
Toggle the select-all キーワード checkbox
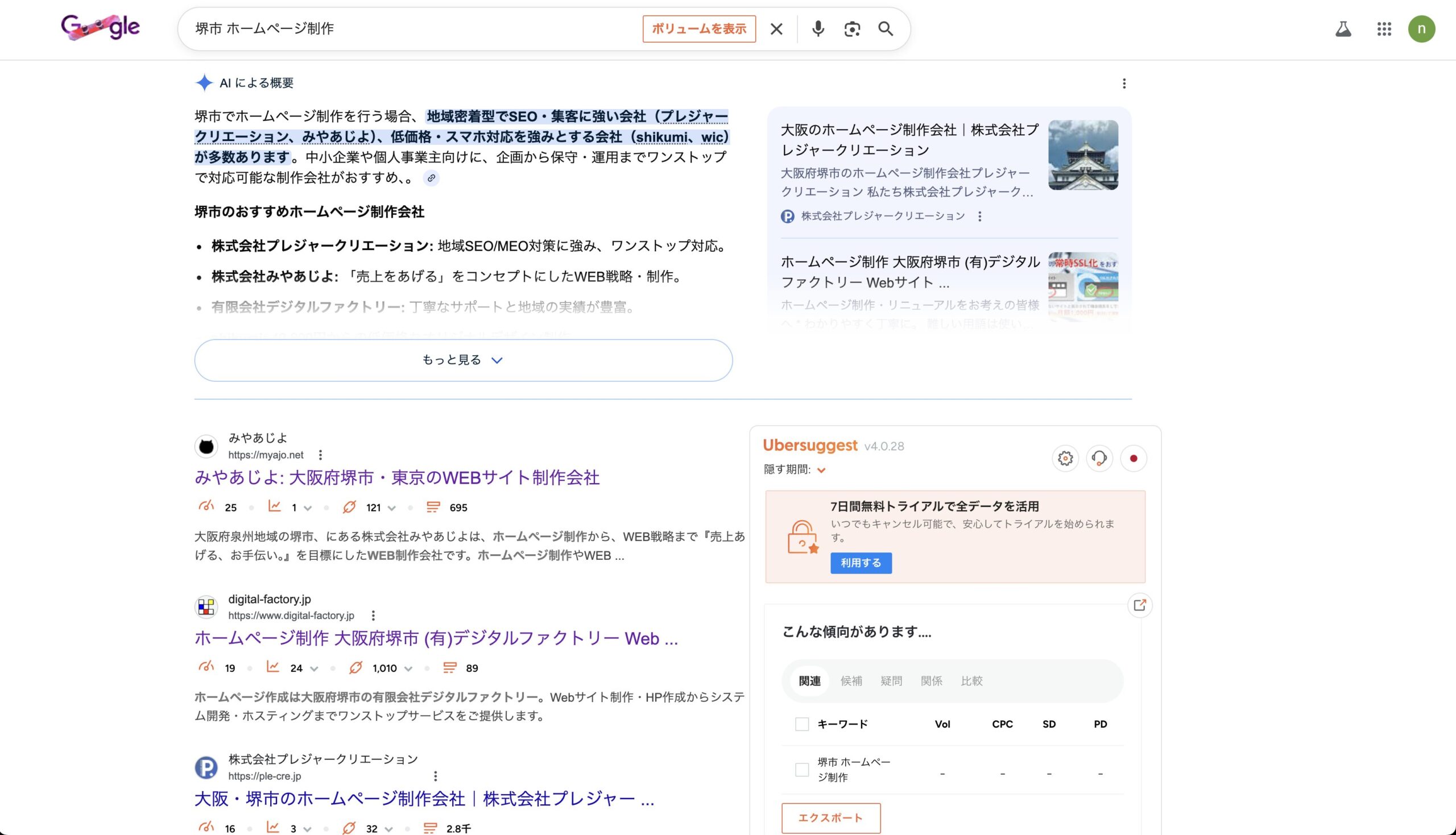click(x=801, y=724)
